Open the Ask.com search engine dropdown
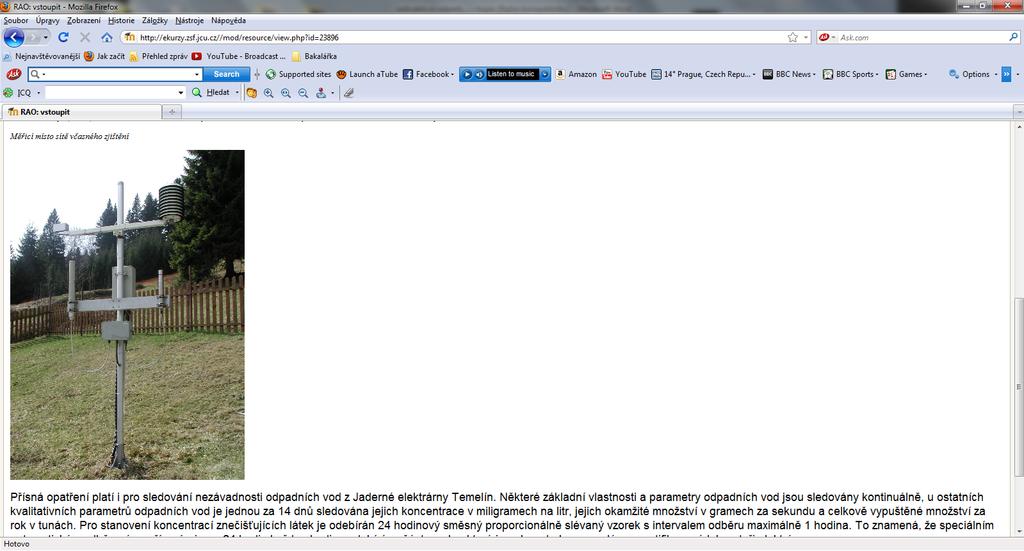The width and height of the screenshot is (1024, 551). point(833,38)
